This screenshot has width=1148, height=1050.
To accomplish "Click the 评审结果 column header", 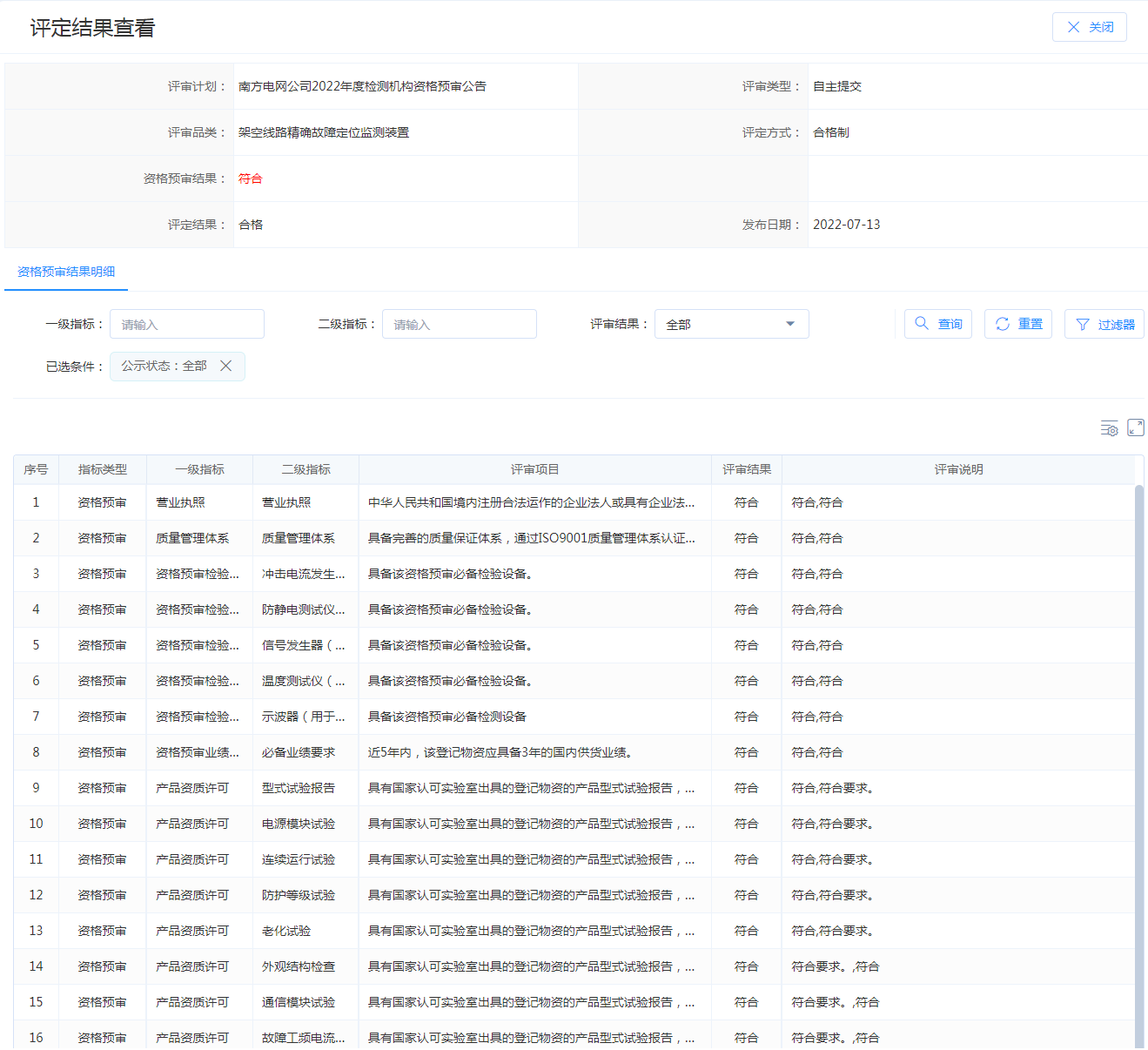I will 746,469.
